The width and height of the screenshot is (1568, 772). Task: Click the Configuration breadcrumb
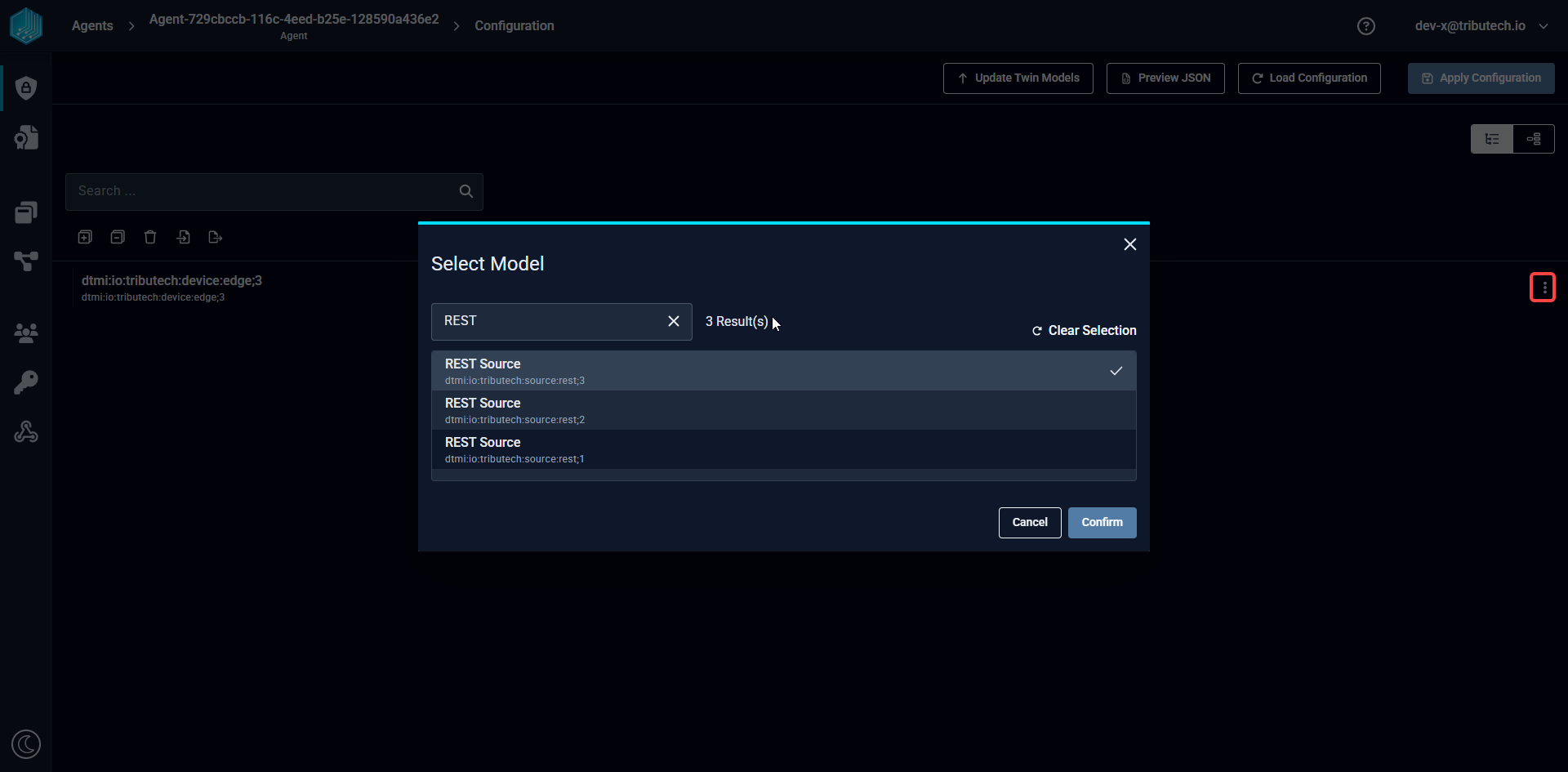pyautogui.click(x=514, y=26)
